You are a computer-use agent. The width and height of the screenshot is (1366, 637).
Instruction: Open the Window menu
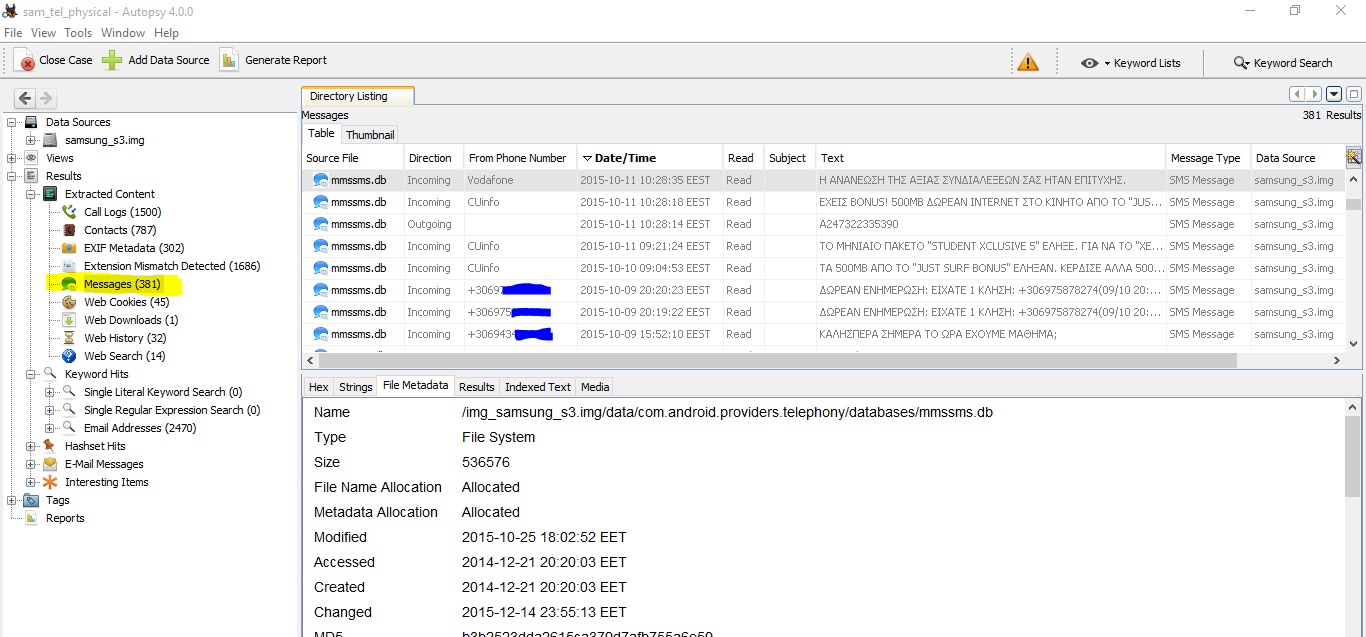click(123, 33)
